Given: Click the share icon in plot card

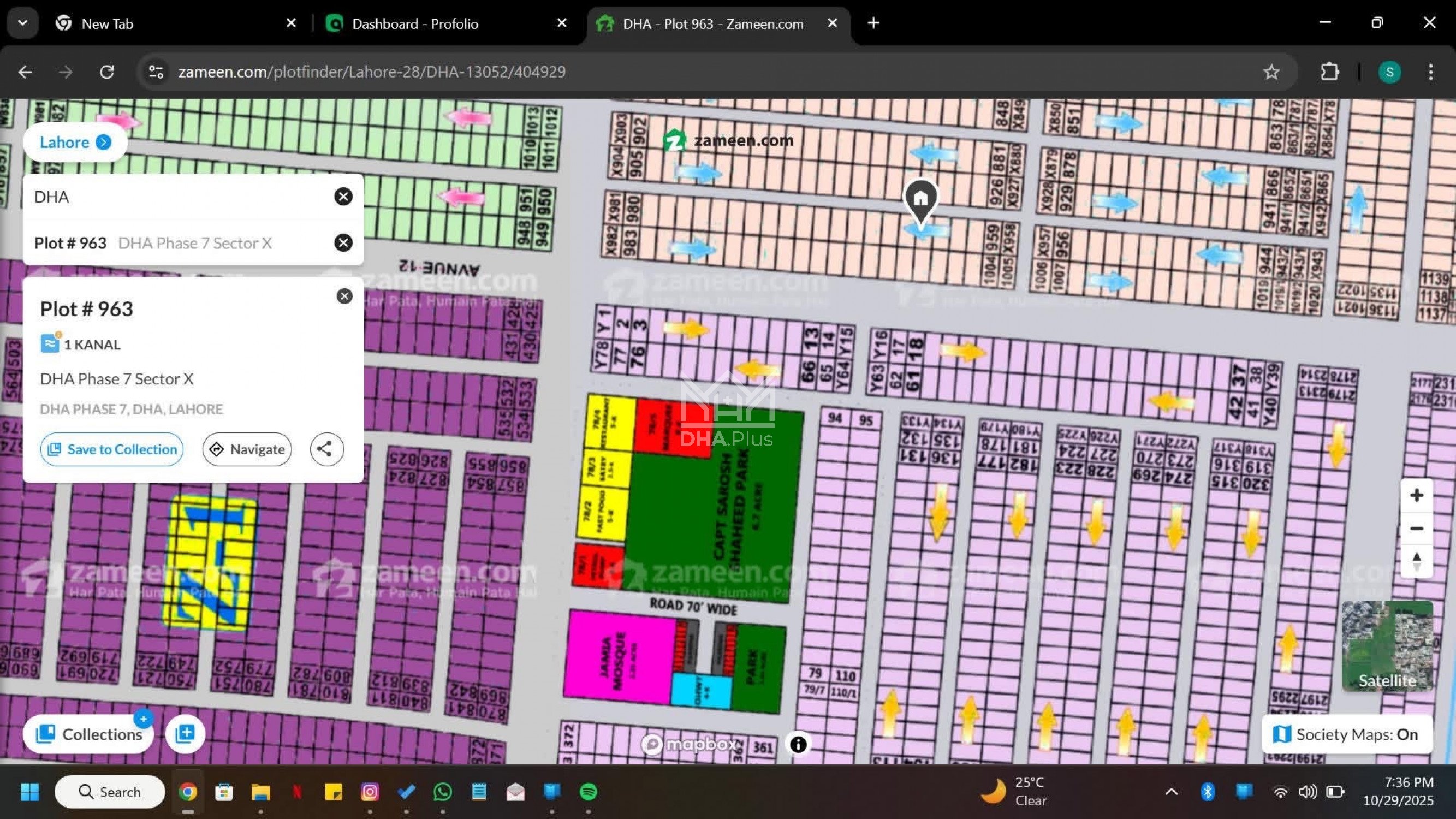Looking at the screenshot, I should coord(326,449).
